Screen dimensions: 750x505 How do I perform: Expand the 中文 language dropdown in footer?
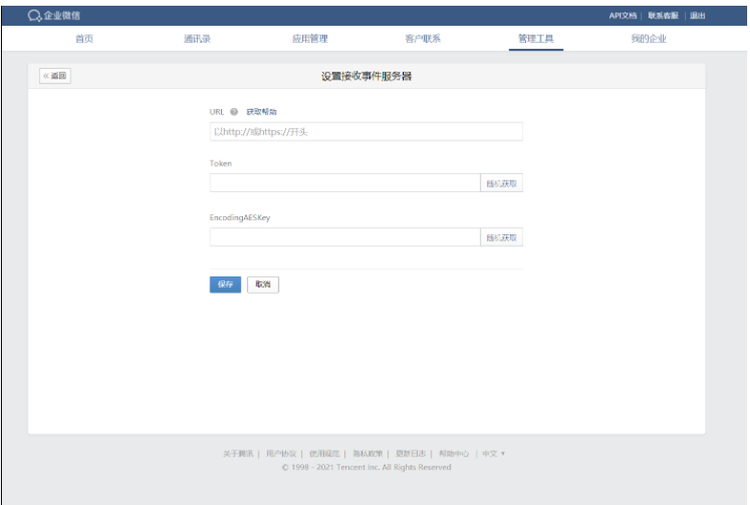point(494,453)
